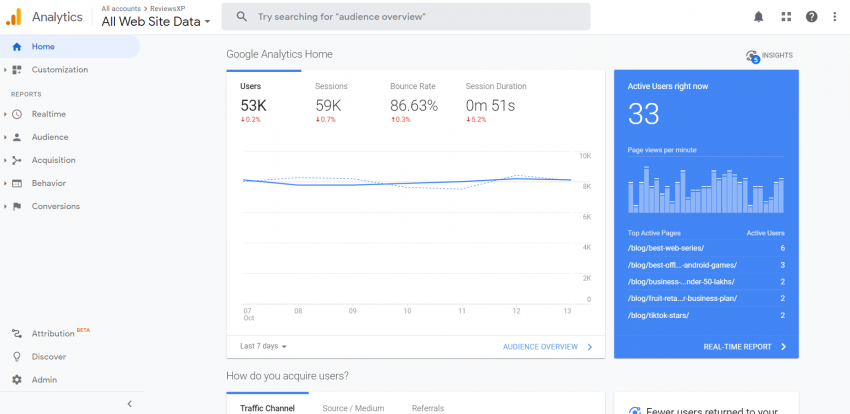Open the All Web Site Data dropdown
Screen dimensions: 850x414
(x=156, y=22)
